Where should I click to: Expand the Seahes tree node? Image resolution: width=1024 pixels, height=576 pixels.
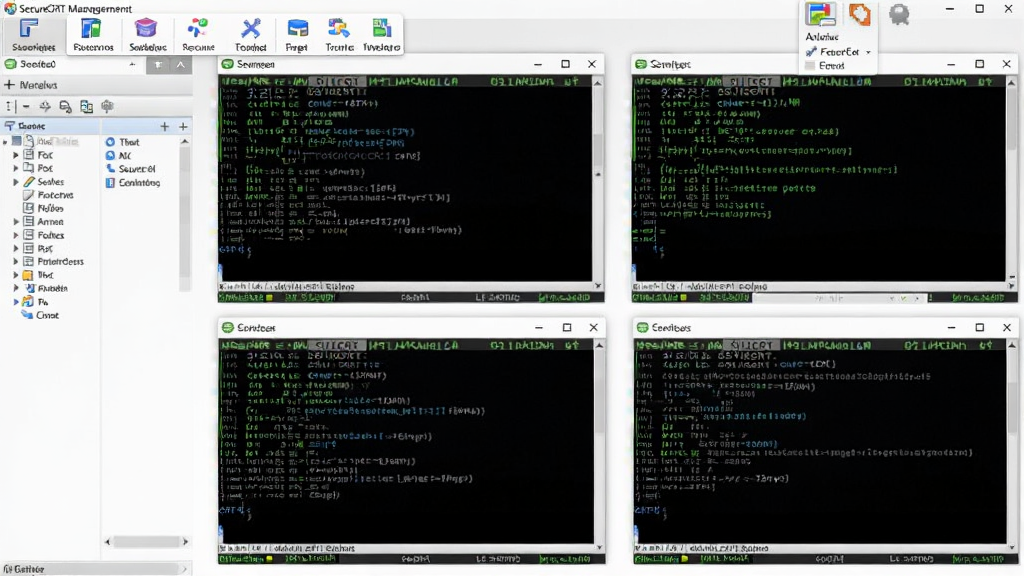tap(16, 182)
